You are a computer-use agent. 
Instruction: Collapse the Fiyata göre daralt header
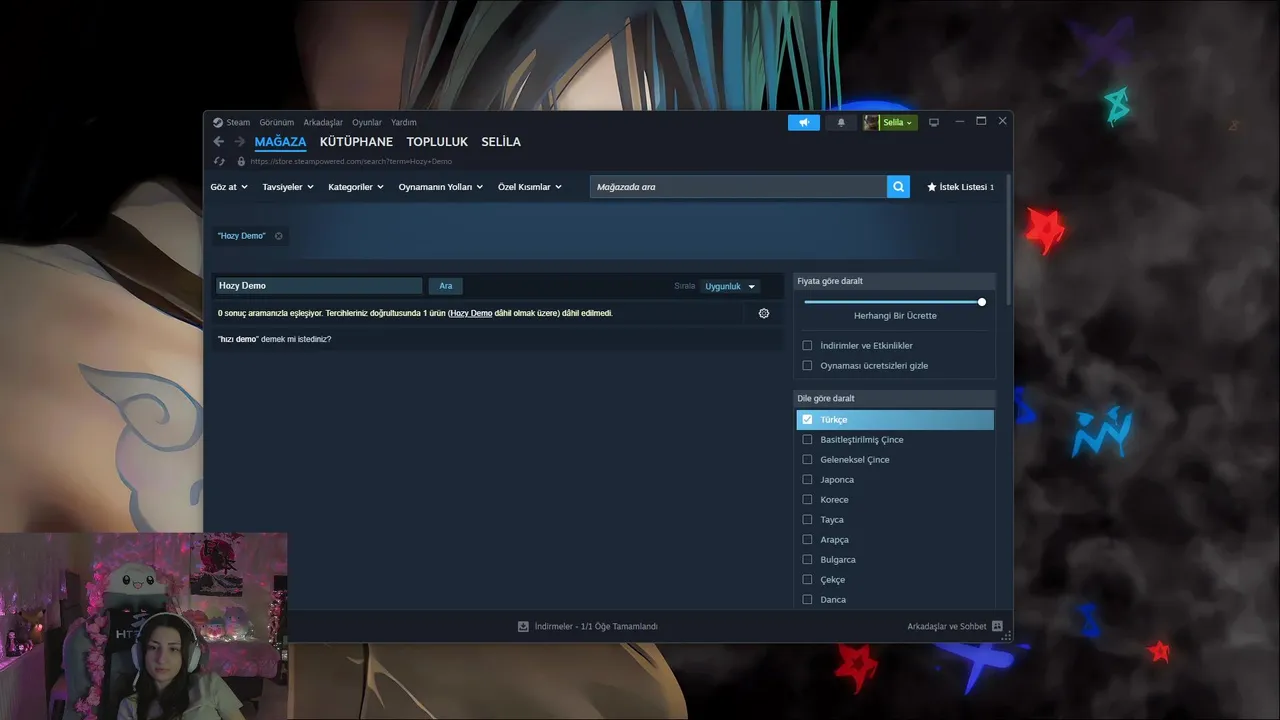click(895, 281)
